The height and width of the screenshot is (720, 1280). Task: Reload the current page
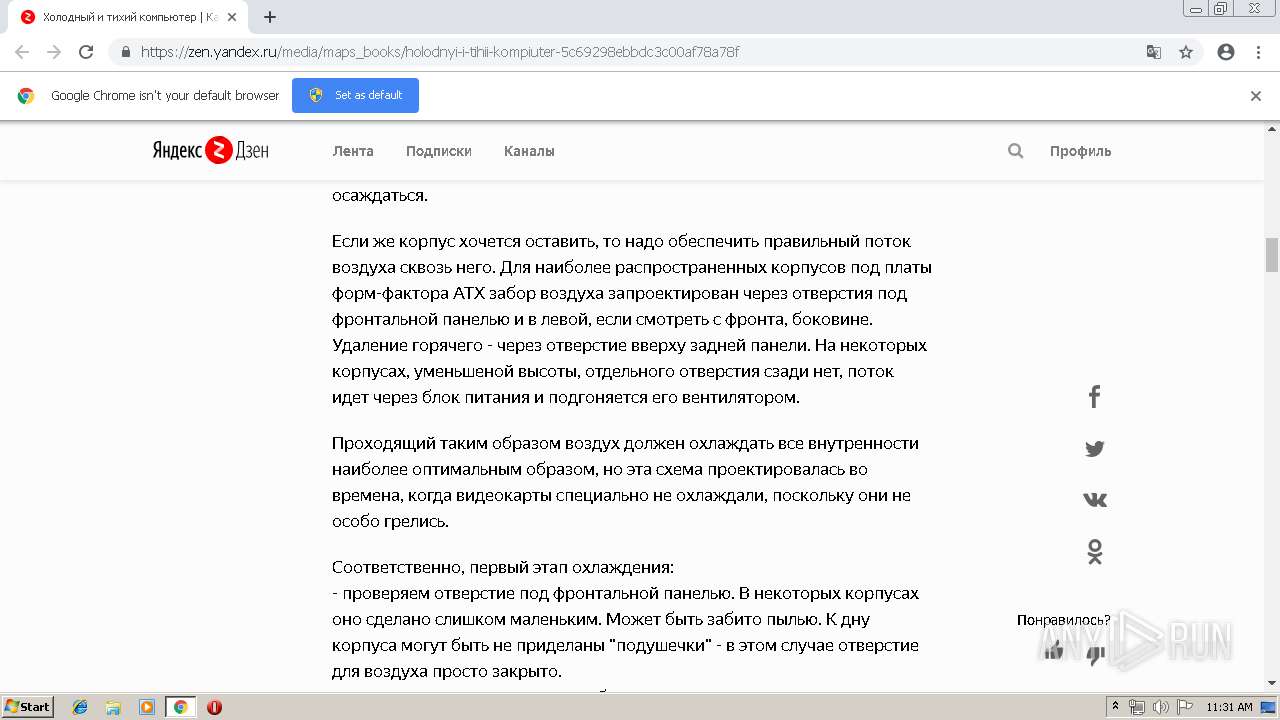[x=86, y=52]
